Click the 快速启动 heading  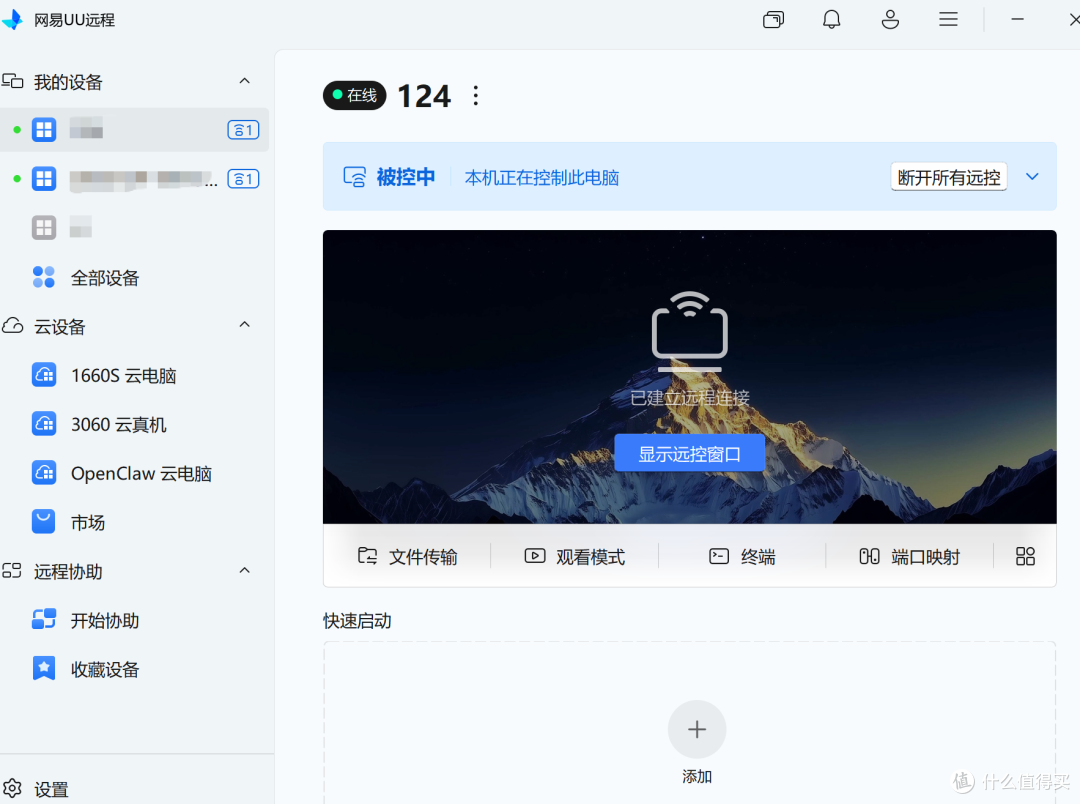point(357,621)
